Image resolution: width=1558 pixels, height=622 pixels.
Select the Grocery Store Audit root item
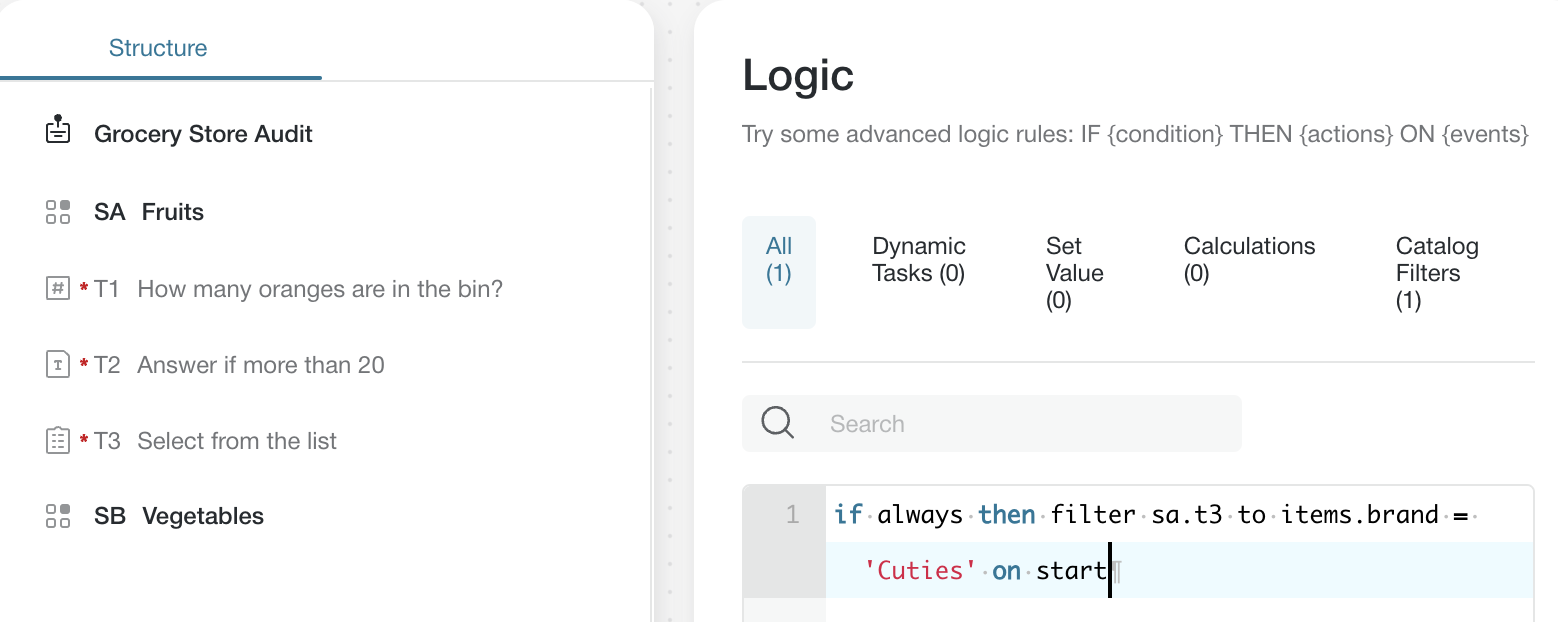[x=203, y=134]
